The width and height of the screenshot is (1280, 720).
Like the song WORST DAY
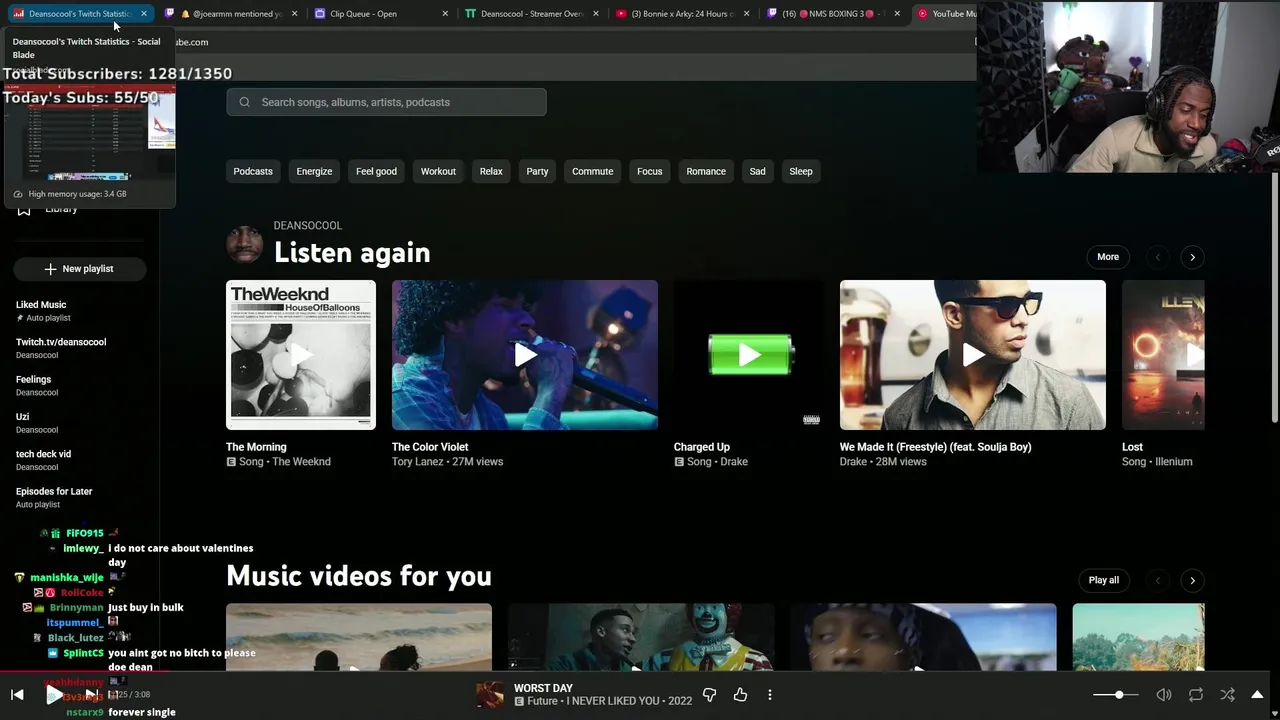(x=740, y=695)
